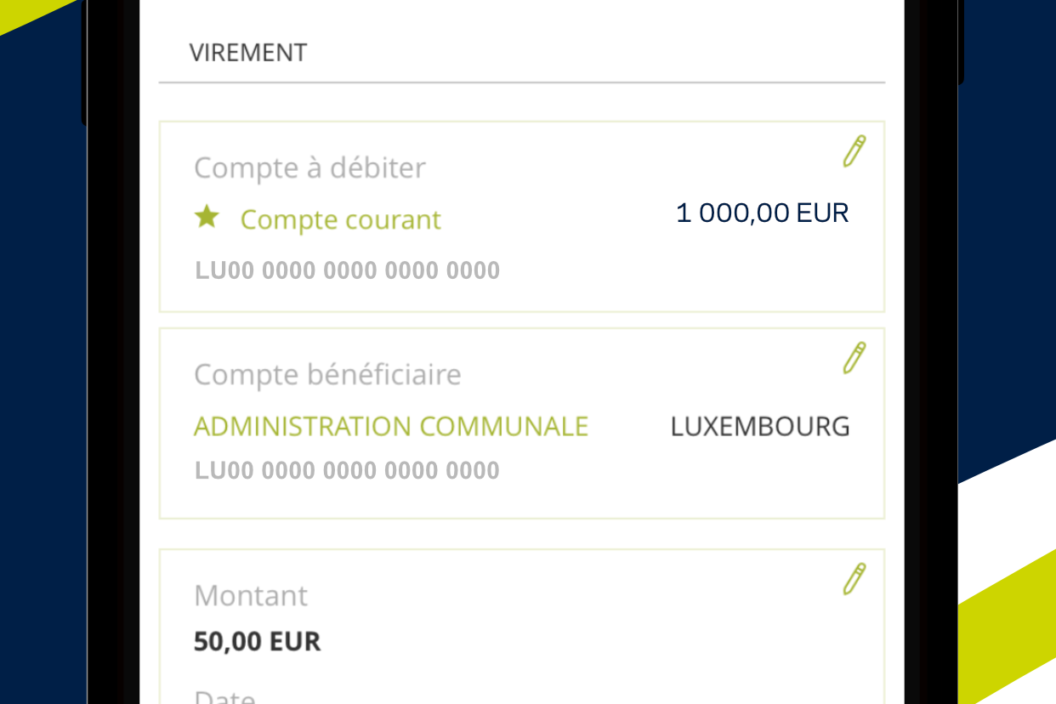Click the 1 000,00 EUR account balance
The width and height of the screenshot is (1056, 704).
pos(762,213)
